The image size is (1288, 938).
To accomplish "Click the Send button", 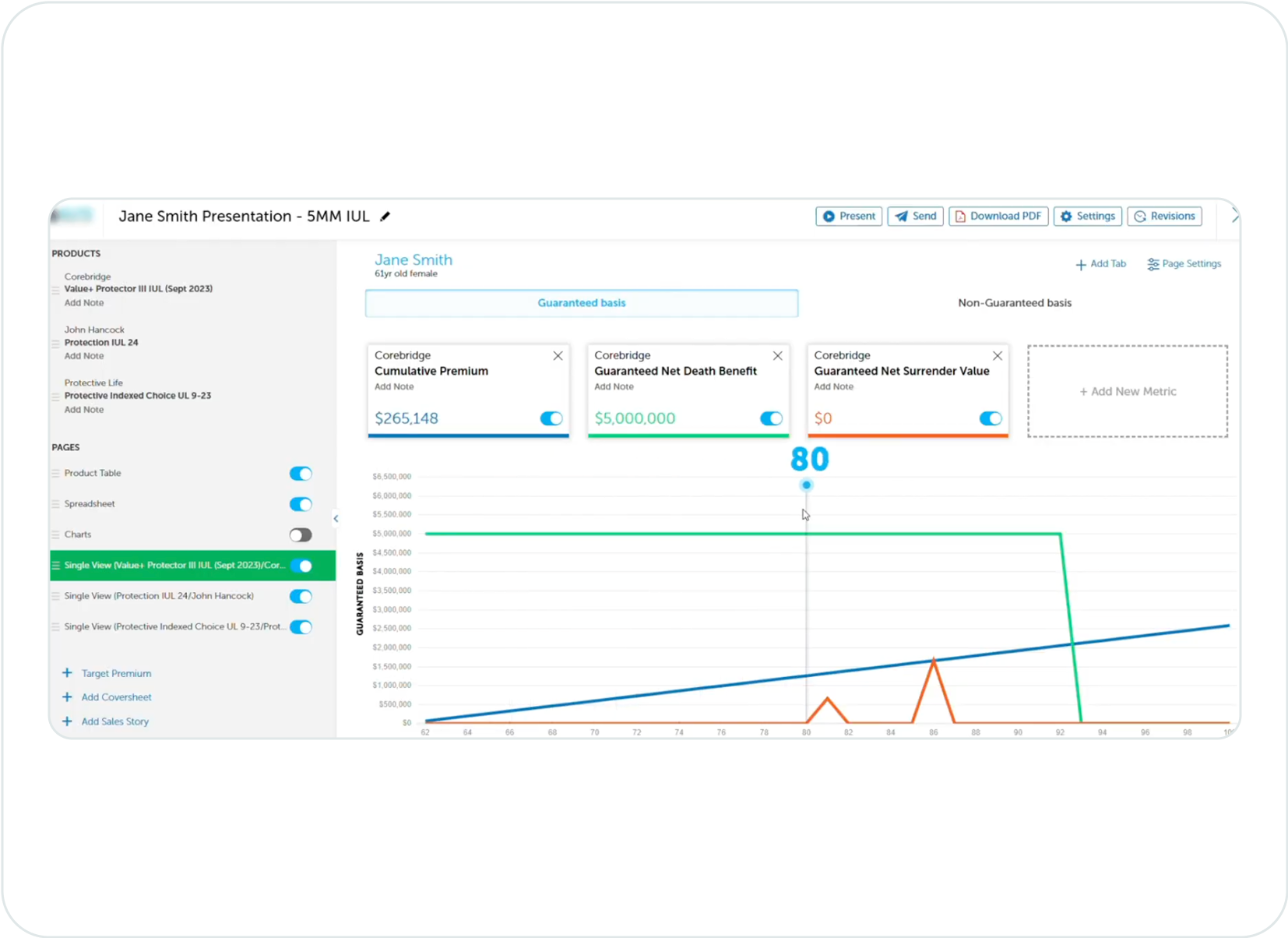I will [x=915, y=217].
